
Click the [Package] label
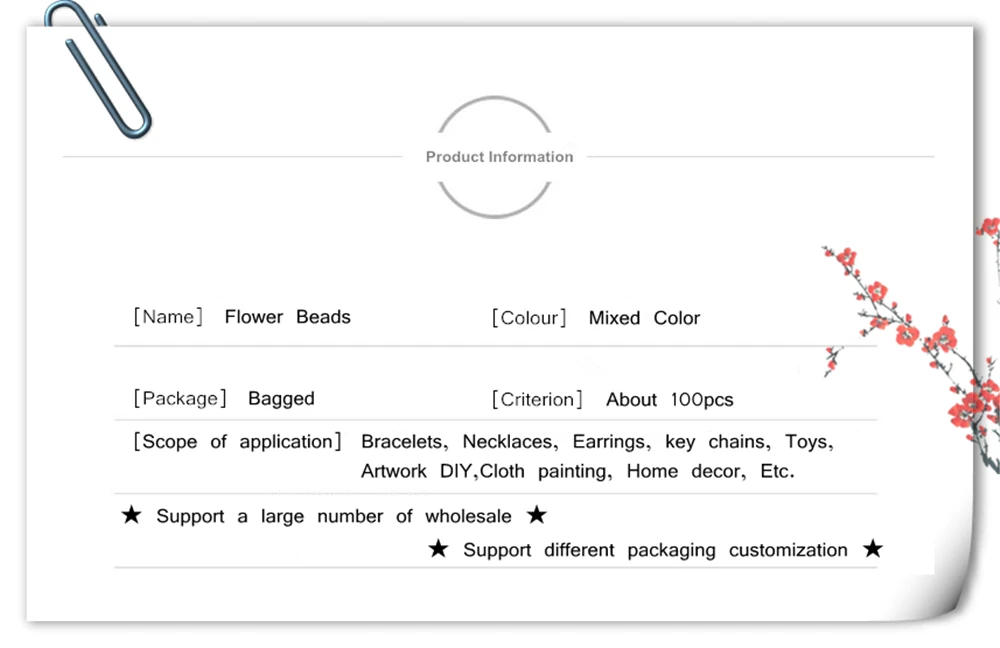point(180,399)
